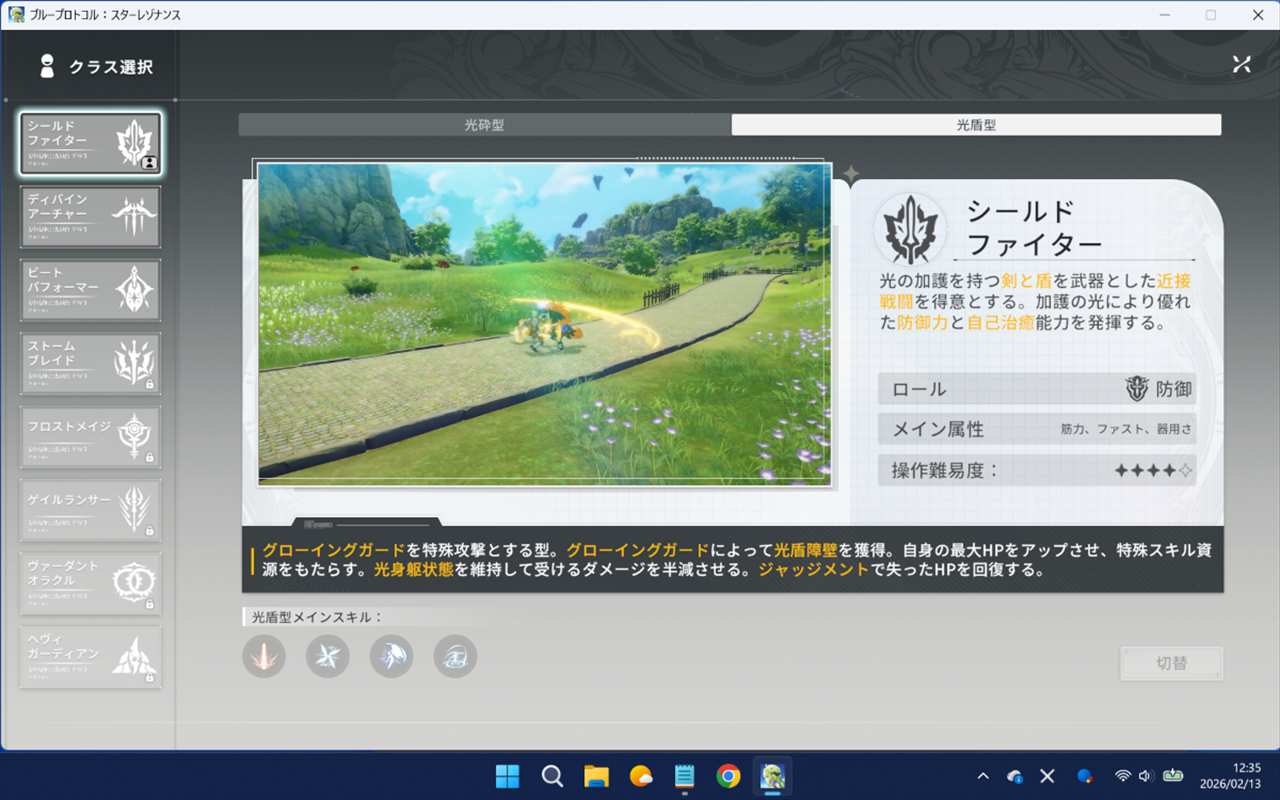The height and width of the screenshot is (800, 1280).
Task: Select the ヴァーダントオラクル class card
Action: point(90,583)
